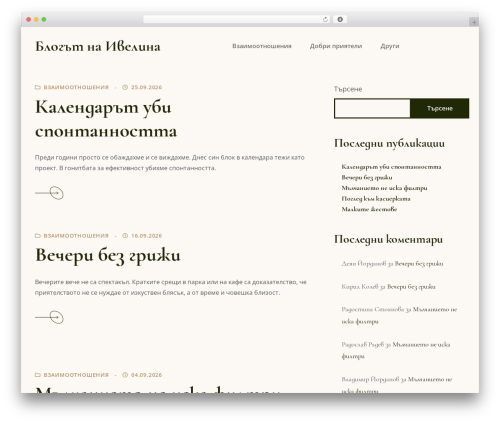The height and width of the screenshot is (423, 500).
Task: Click the Последни публикации heading
Action: point(389,143)
